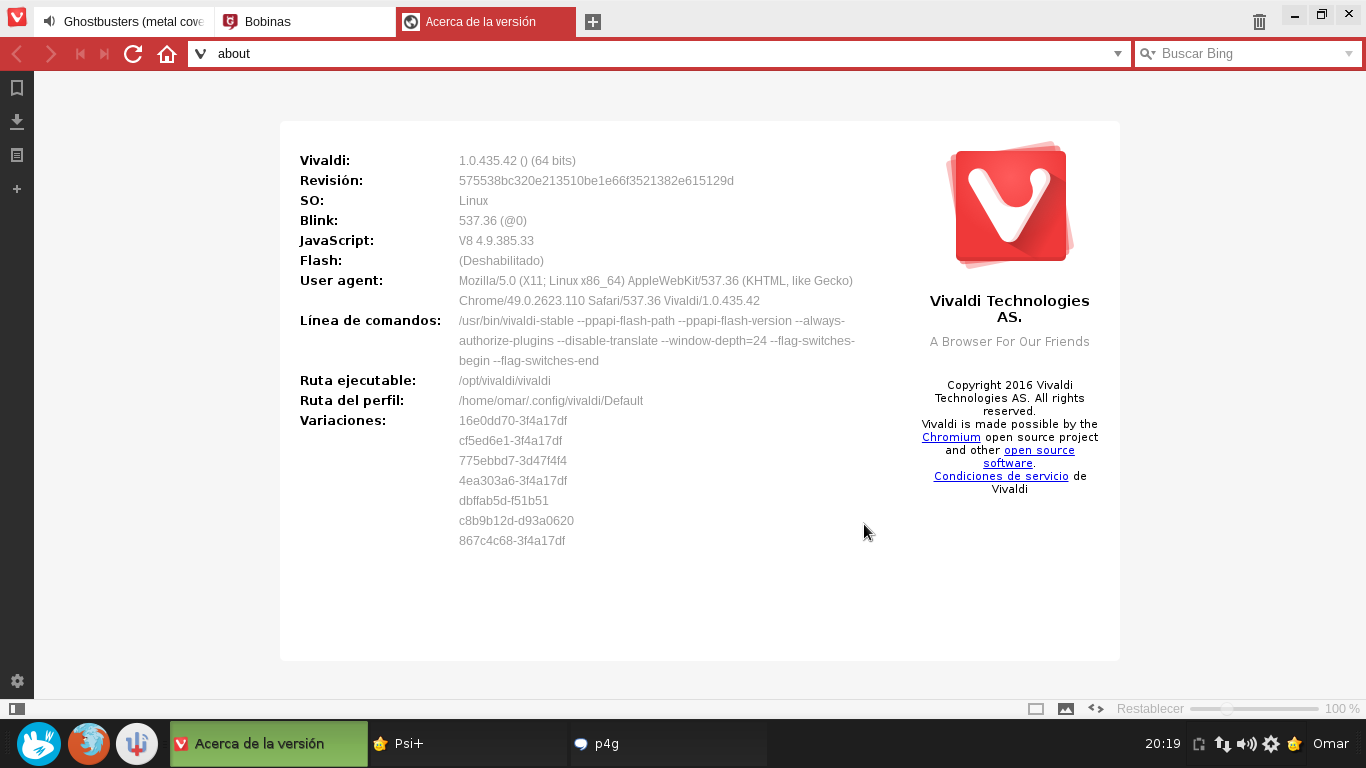Image resolution: width=1366 pixels, height=768 pixels.
Task: Open the Vivaldi menu logo button
Action: [16, 17]
